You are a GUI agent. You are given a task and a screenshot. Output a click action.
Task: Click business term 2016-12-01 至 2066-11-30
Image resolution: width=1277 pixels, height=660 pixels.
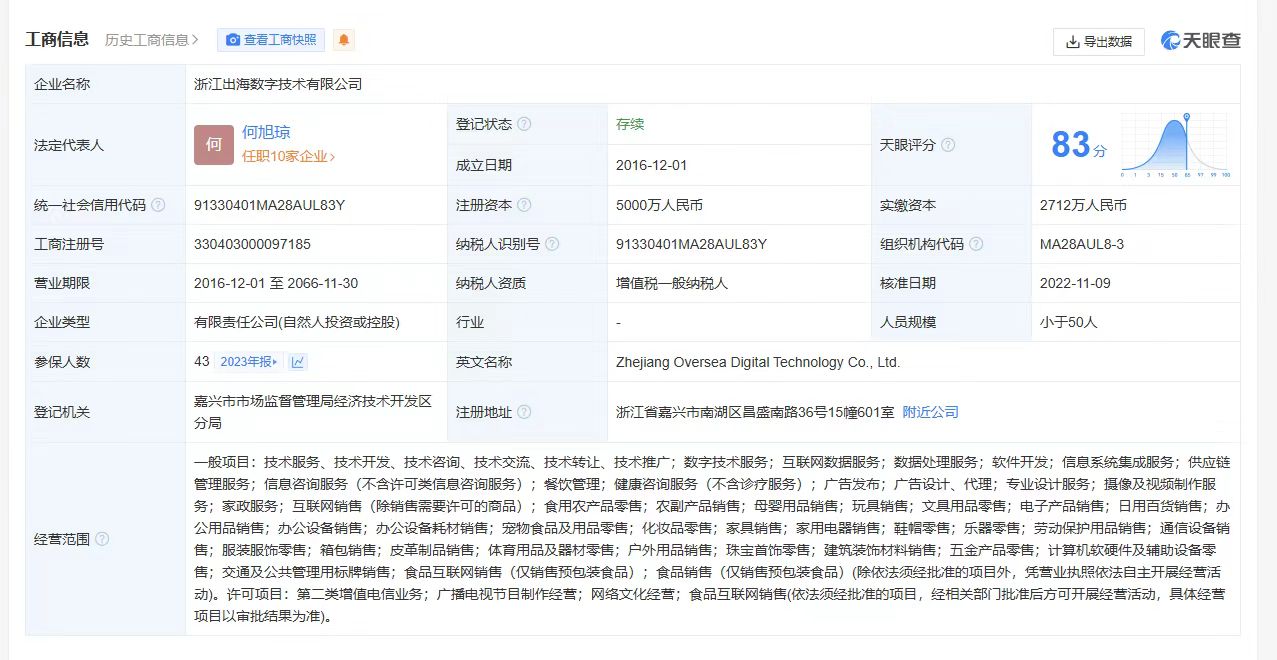pyautogui.click(x=276, y=283)
